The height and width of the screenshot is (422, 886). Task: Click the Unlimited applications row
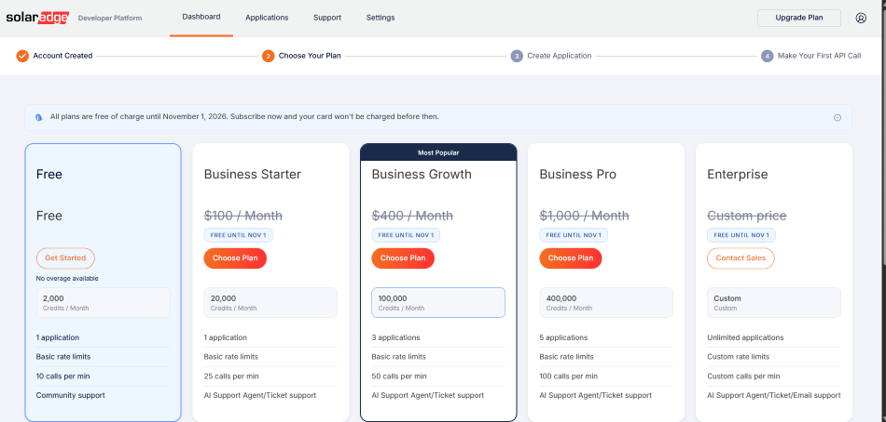774,338
